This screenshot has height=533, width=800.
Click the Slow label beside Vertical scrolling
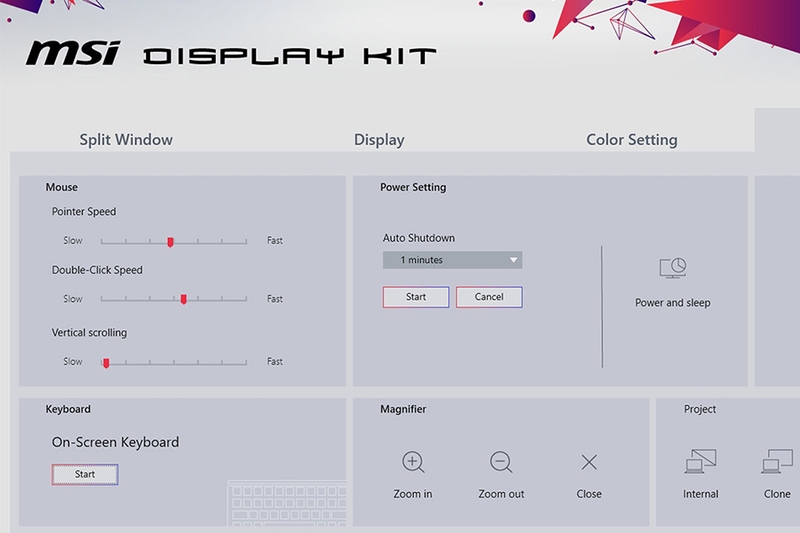click(72, 361)
